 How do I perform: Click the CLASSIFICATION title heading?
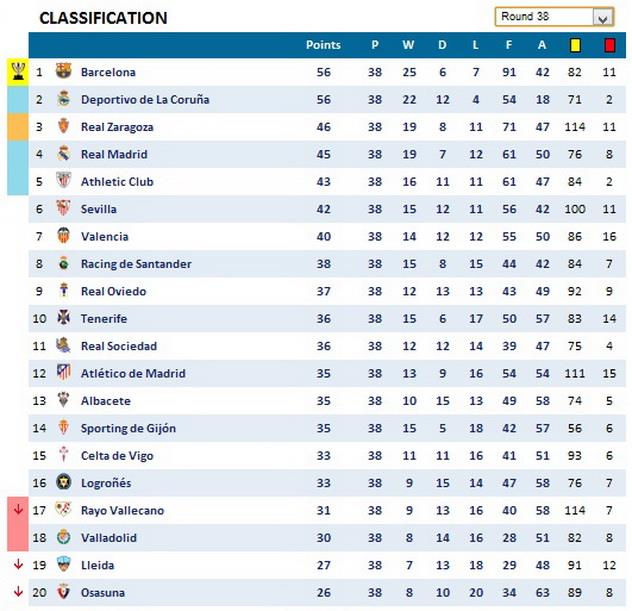click(103, 18)
